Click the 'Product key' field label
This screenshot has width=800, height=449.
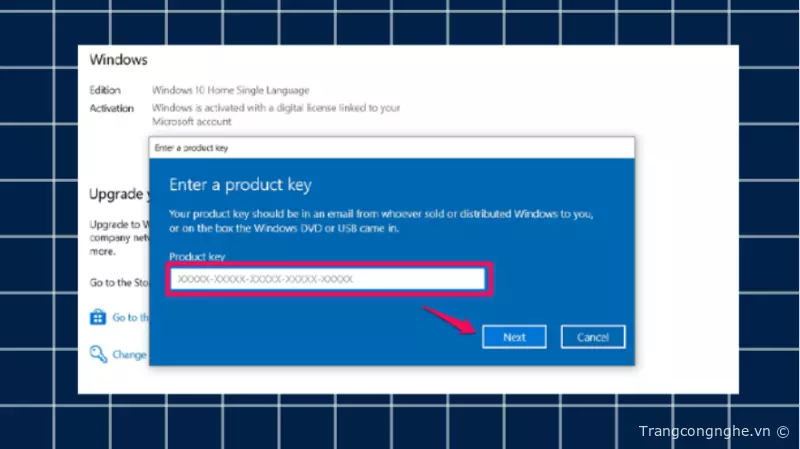(195, 257)
